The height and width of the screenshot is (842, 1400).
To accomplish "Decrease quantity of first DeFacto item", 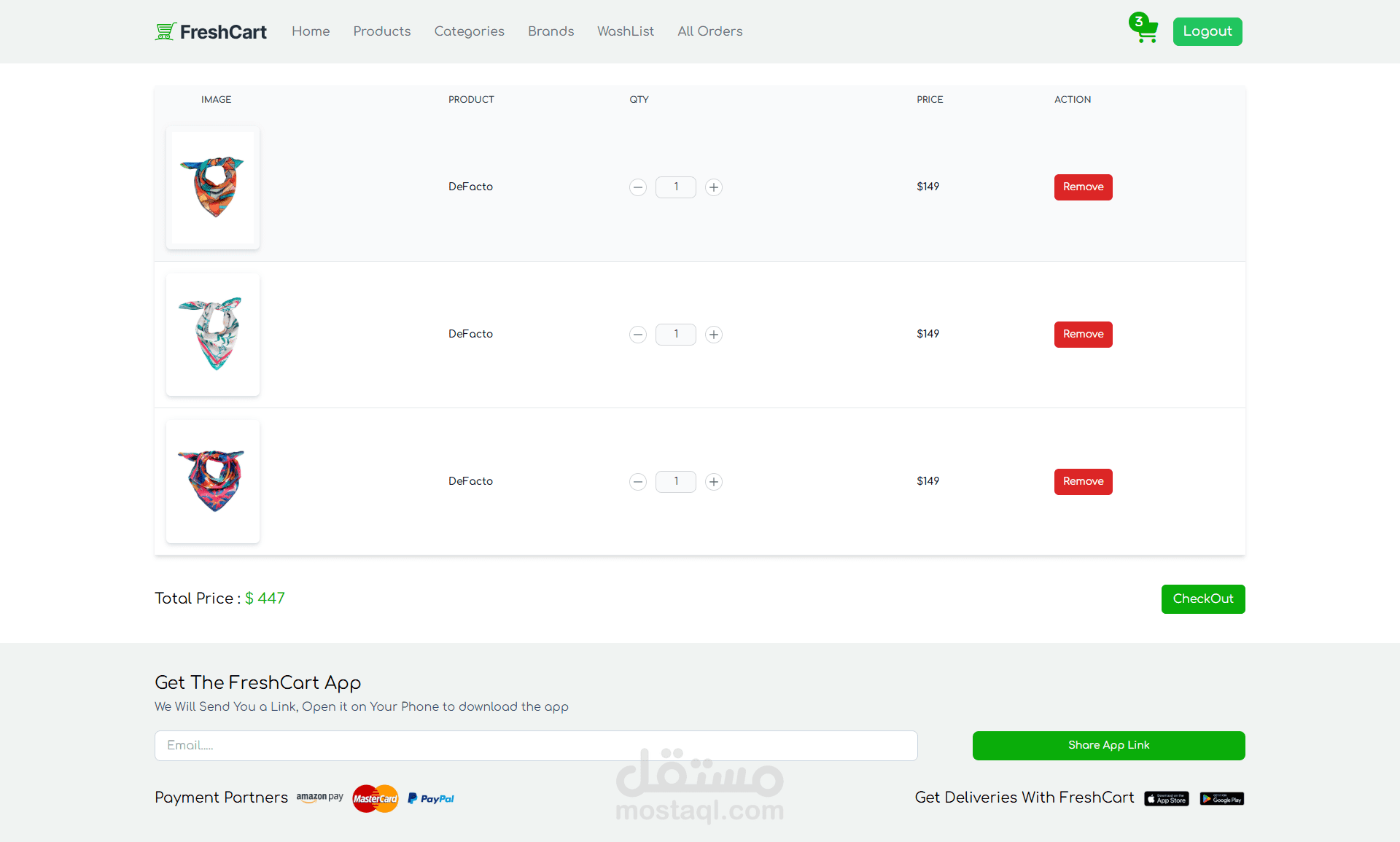I will click(638, 187).
